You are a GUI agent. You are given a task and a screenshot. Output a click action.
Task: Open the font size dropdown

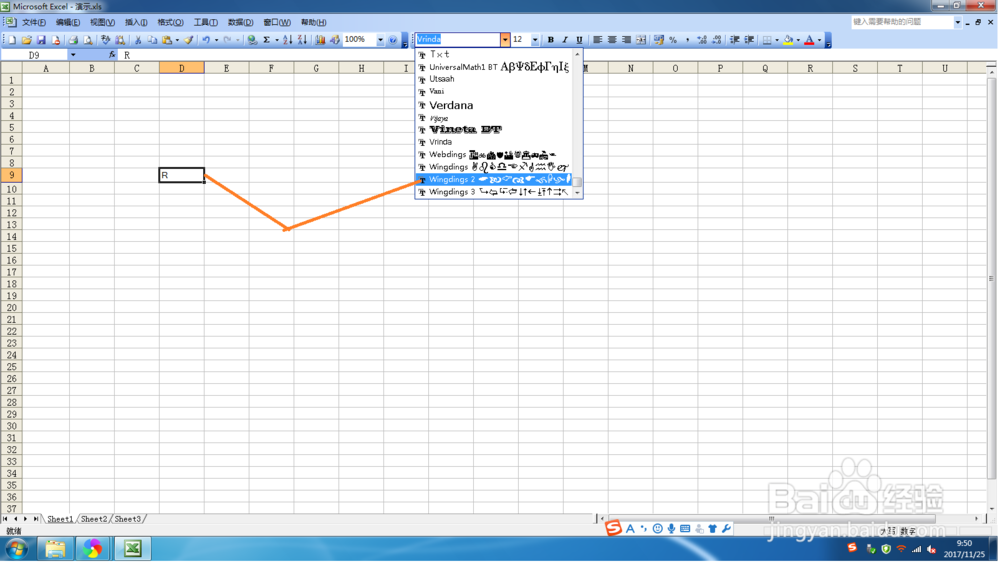click(x=535, y=40)
